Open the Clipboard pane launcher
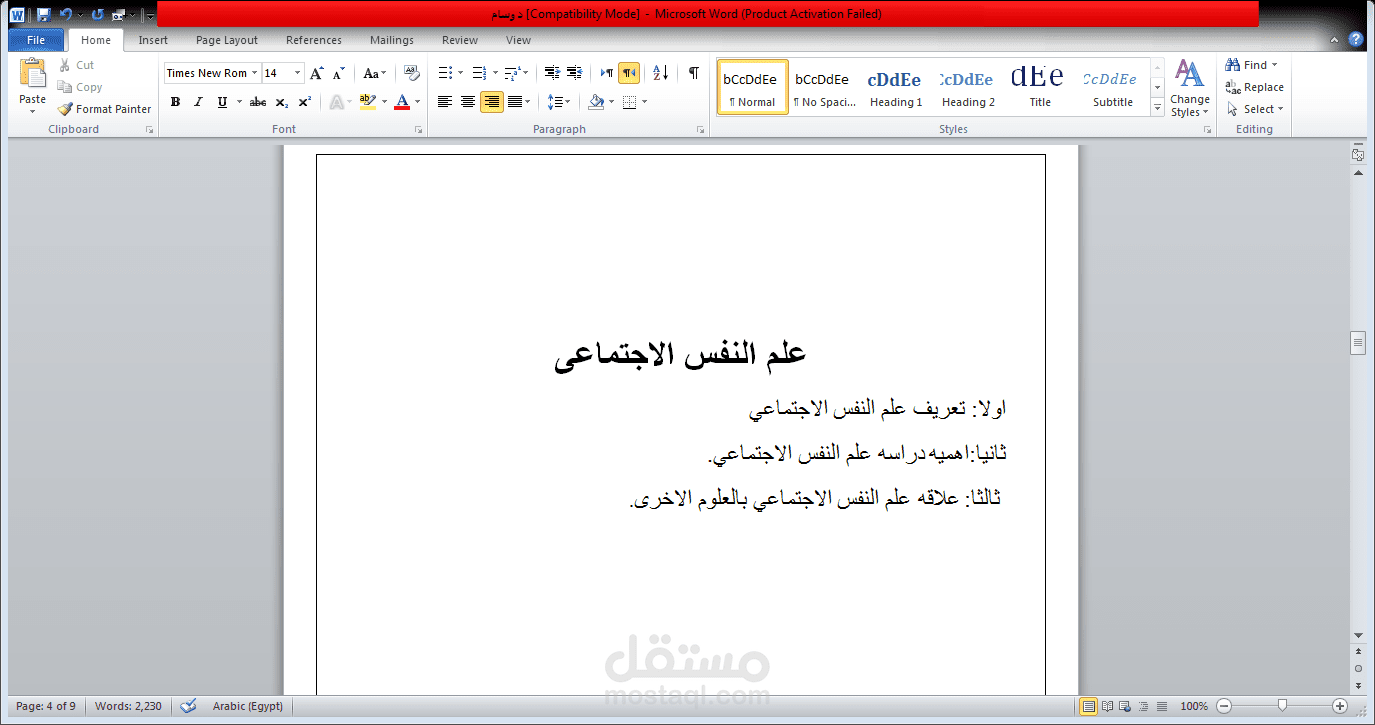Viewport: 1375px width, 725px height. (150, 130)
